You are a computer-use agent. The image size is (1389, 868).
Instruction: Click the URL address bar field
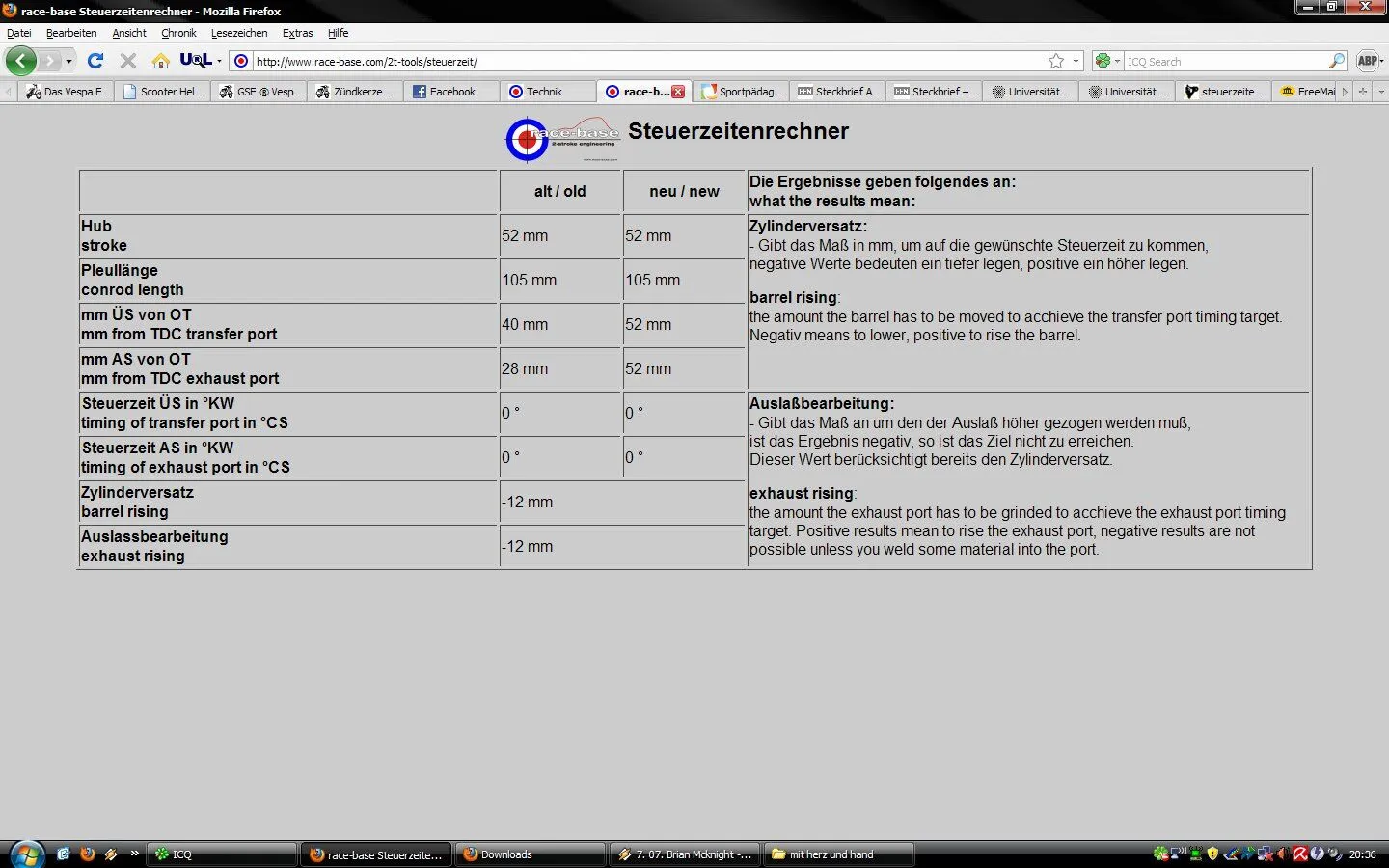coord(646,61)
